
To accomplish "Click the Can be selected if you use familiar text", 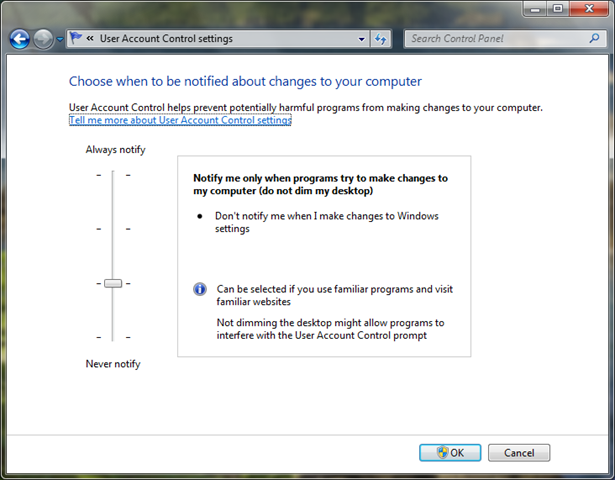I will (x=335, y=295).
